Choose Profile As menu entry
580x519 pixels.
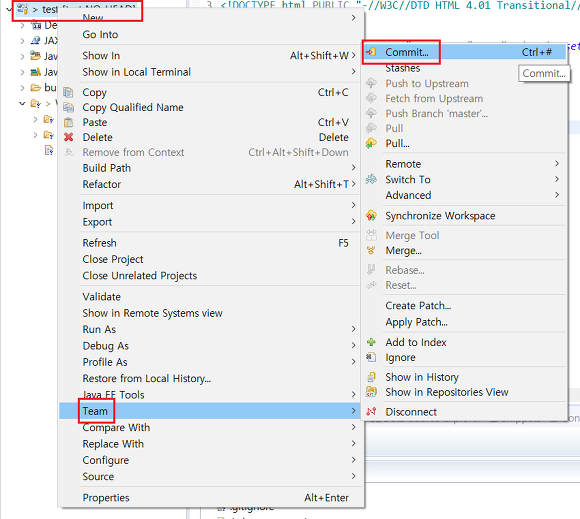211,362
